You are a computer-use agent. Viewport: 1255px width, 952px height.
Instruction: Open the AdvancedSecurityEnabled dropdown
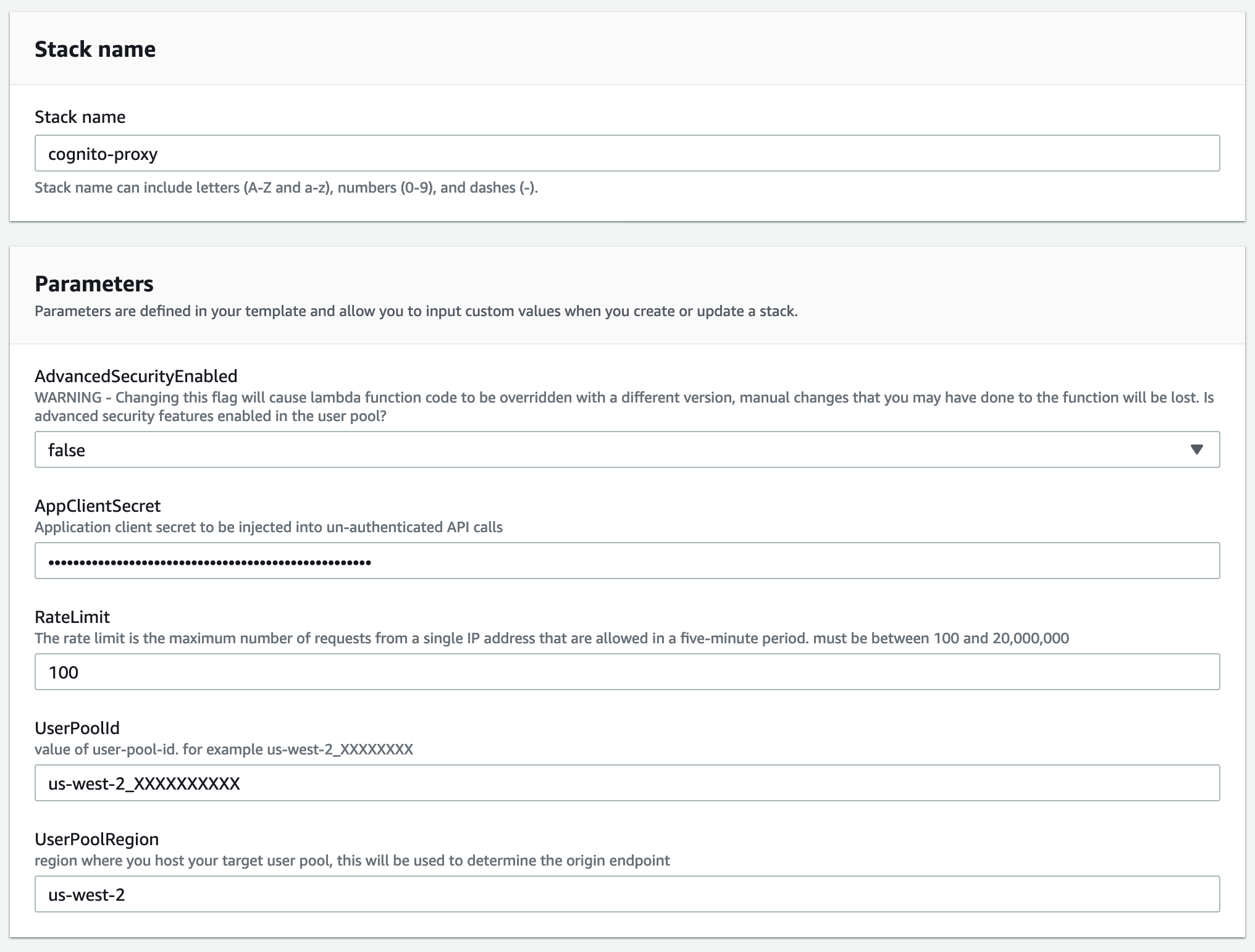(627, 449)
